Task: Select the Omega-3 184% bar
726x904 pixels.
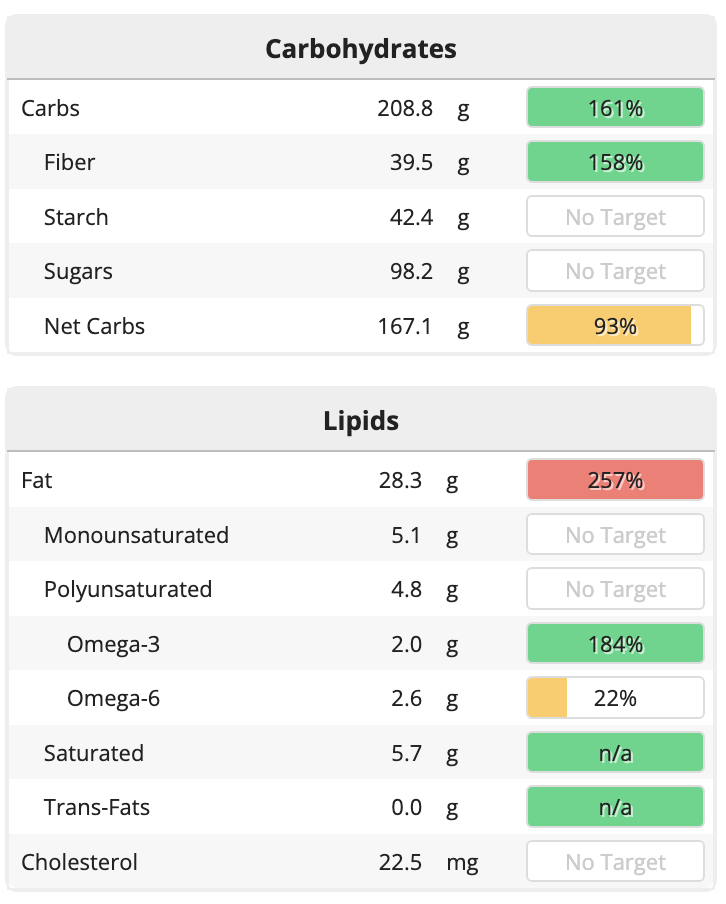Action: coord(615,644)
